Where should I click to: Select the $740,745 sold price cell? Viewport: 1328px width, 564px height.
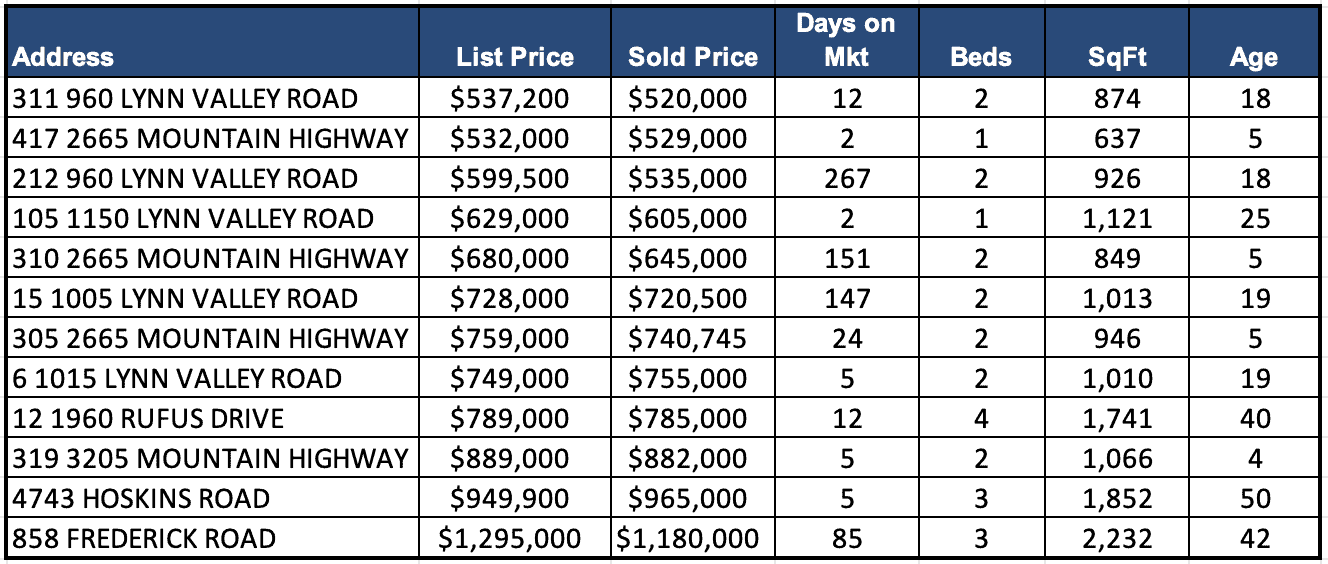pyautogui.click(x=688, y=339)
